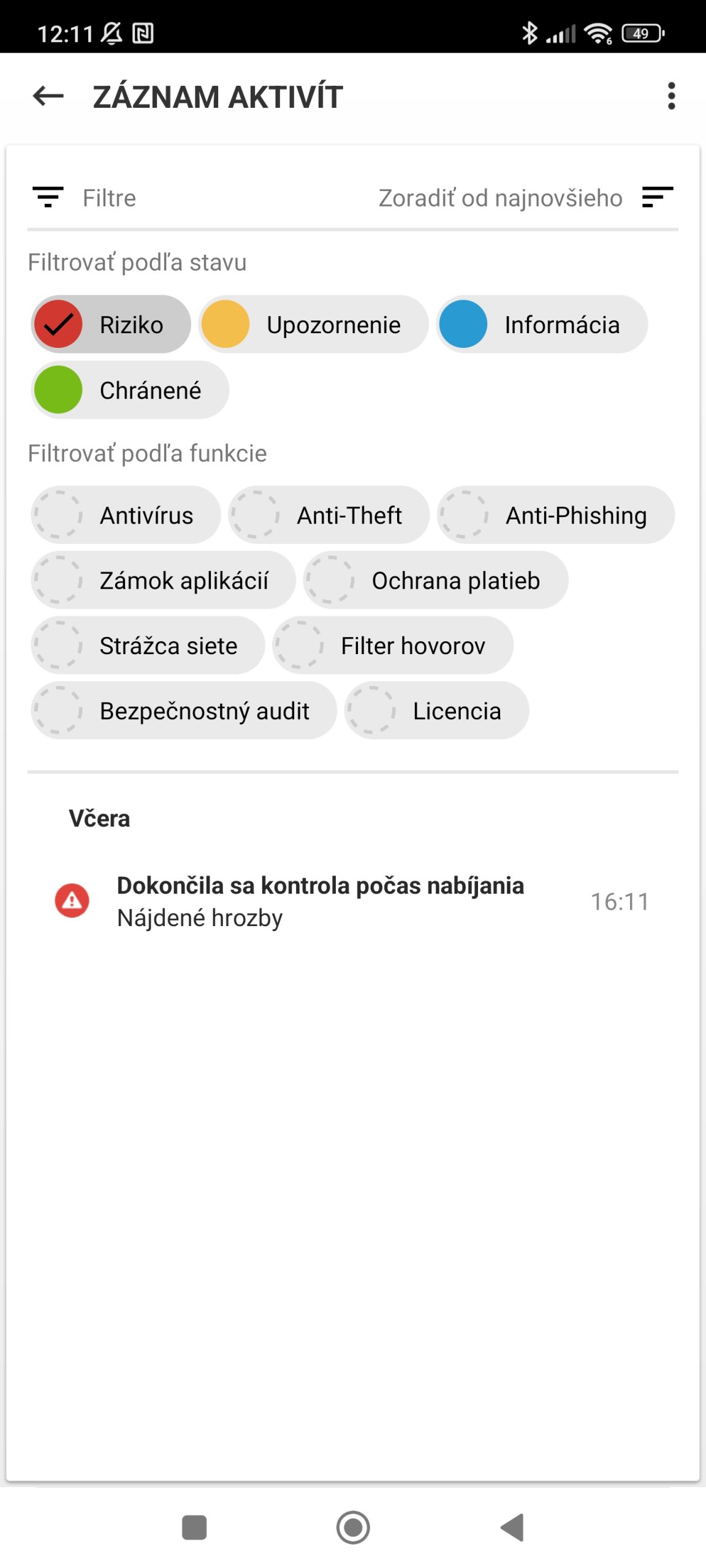Select the Anti-Theft function filter
Viewport: 706px width, 1568px height.
tap(328, 515)
